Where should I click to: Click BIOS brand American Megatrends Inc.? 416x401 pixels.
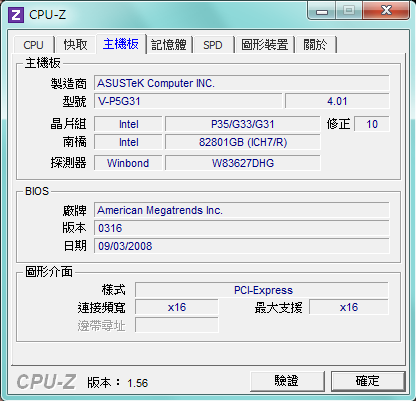click(242, 210)
